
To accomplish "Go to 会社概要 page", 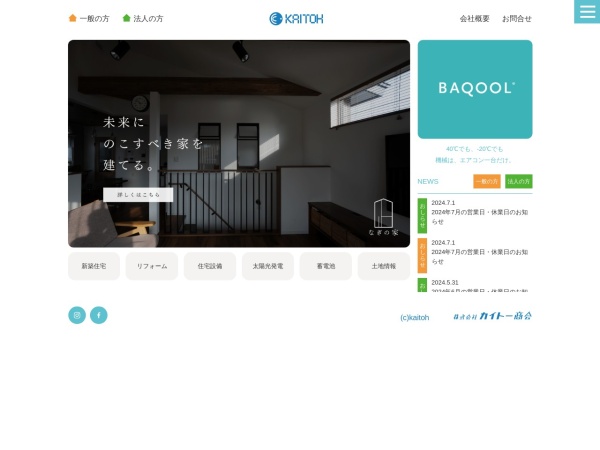I will click(474, 18).
